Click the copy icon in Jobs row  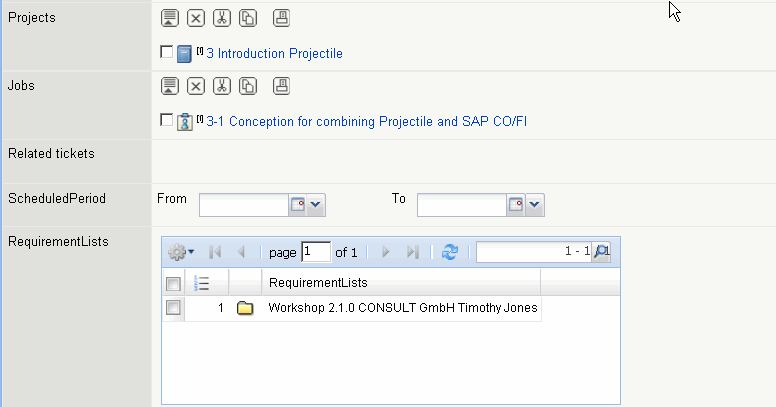tap(248, 86)
